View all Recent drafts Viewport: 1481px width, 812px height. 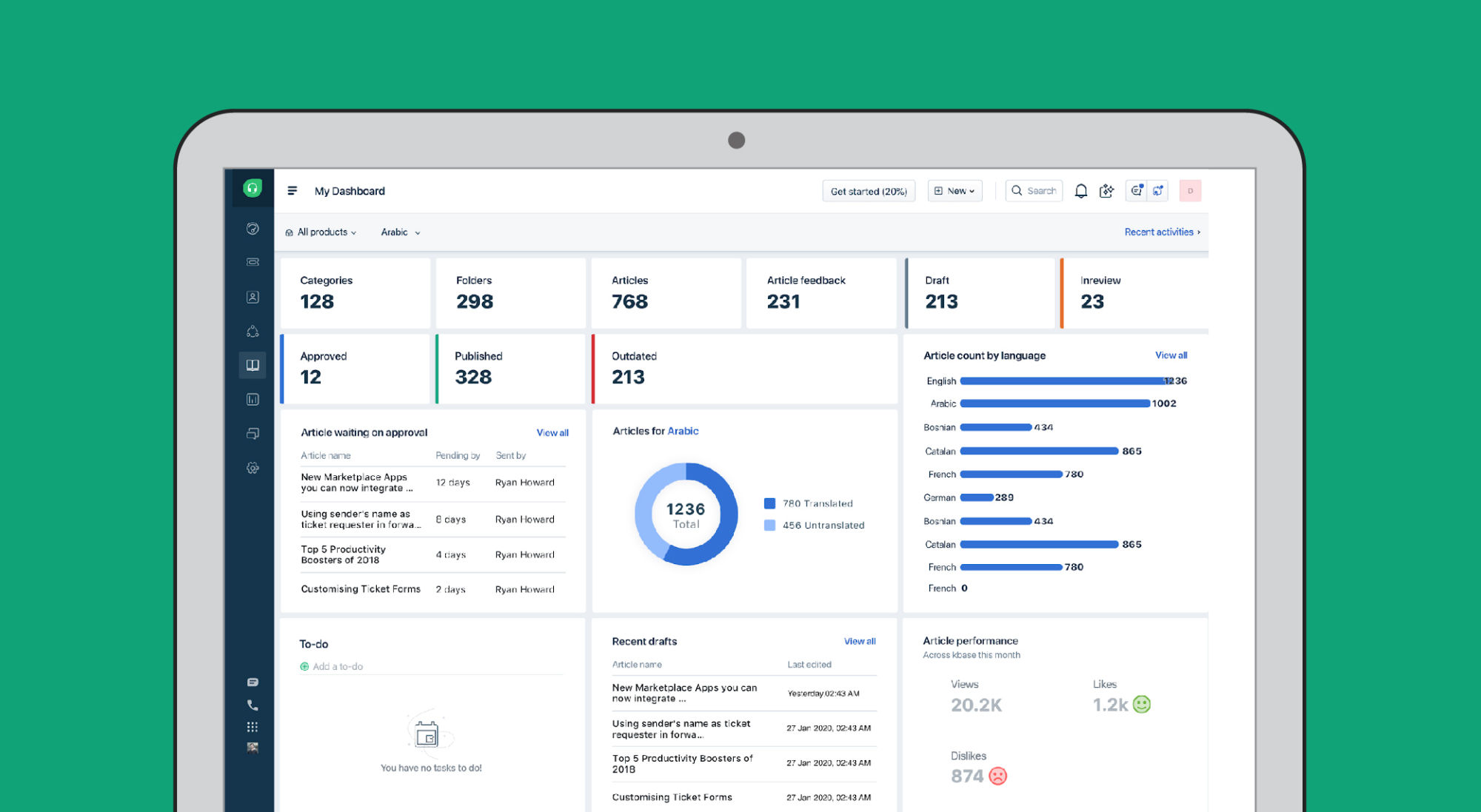click(x=860, y=642)
